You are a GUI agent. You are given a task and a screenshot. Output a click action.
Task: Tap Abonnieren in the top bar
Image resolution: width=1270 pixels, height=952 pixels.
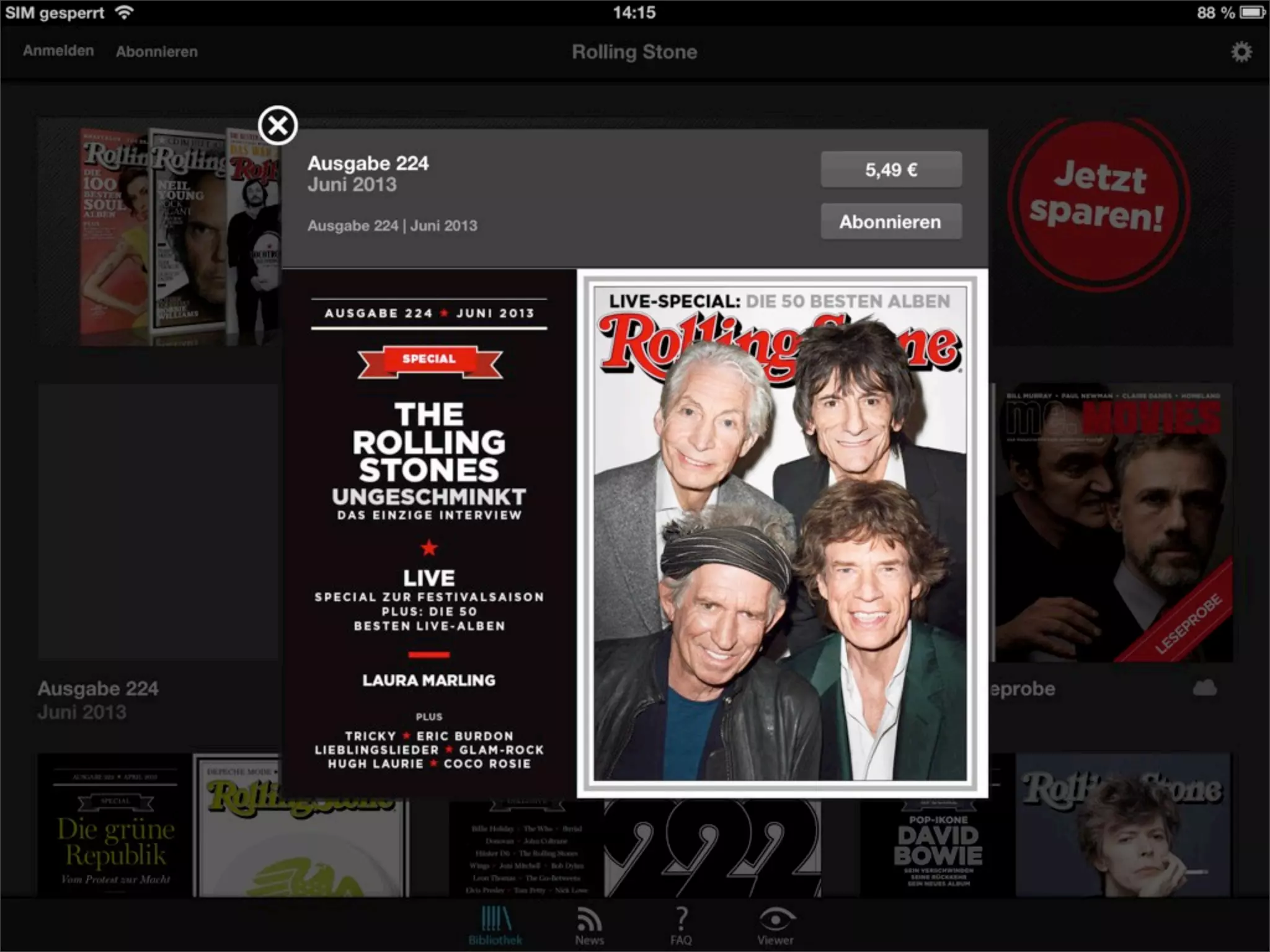157,52
